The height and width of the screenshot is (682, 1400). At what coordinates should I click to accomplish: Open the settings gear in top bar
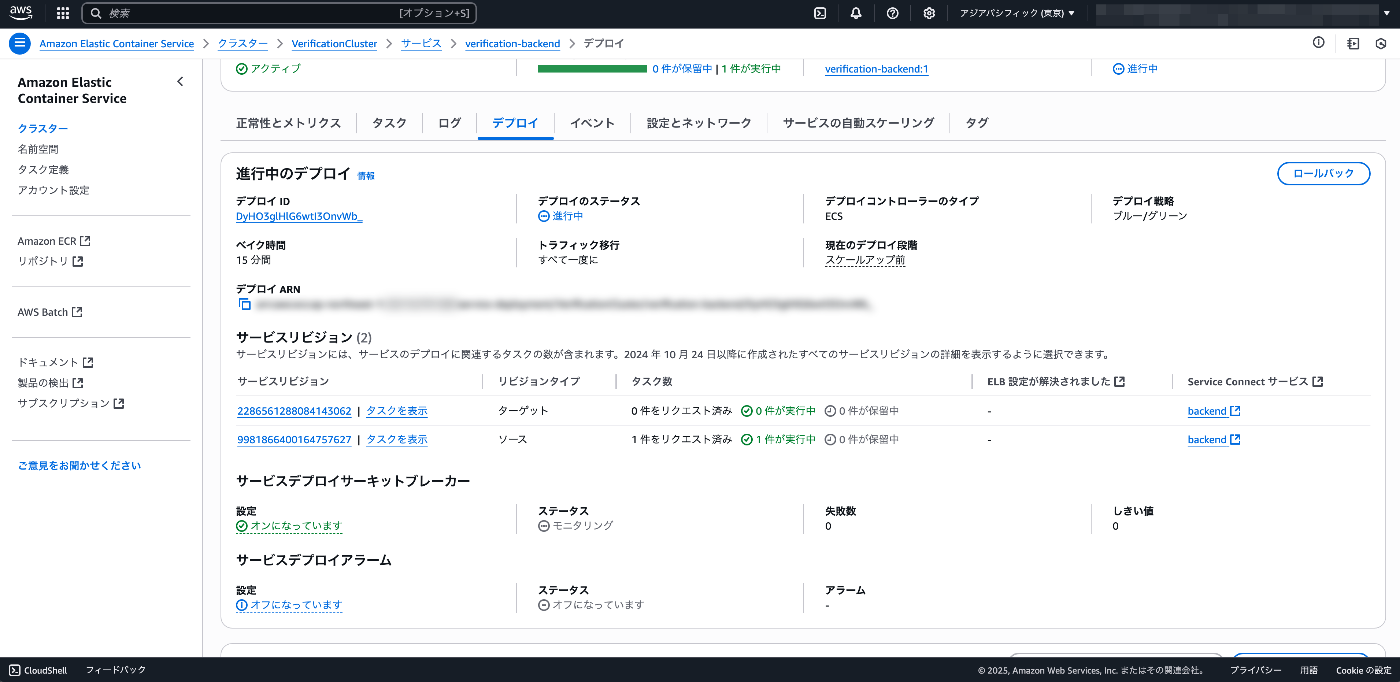pyautogui.click(x=929, y=13)
